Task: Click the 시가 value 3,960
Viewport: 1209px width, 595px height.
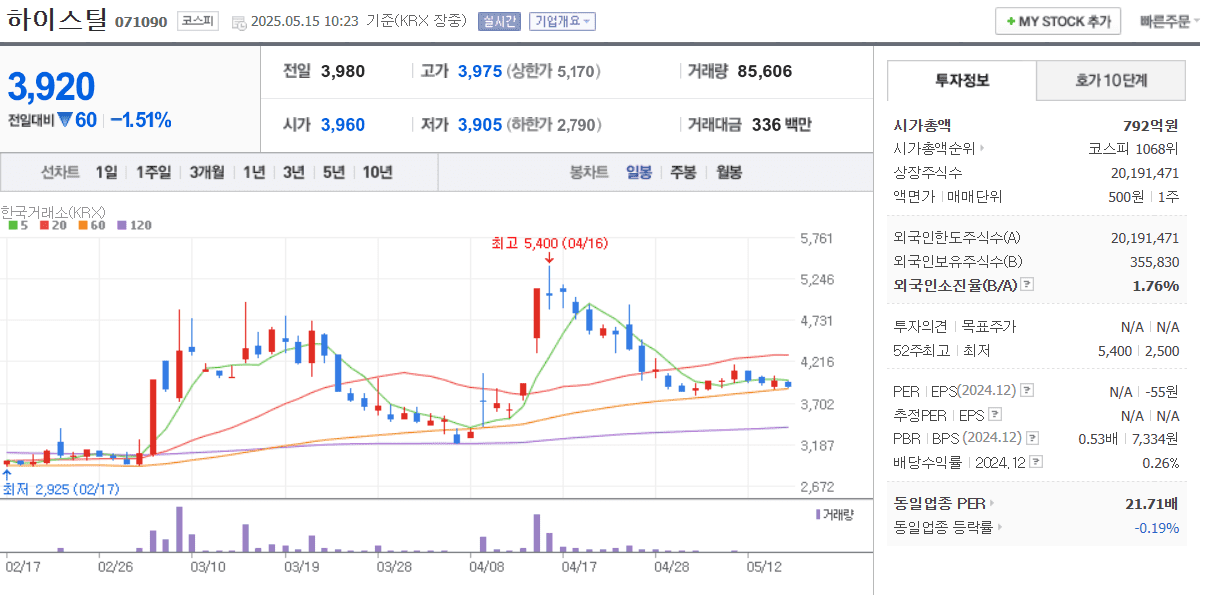Action: 343,125
